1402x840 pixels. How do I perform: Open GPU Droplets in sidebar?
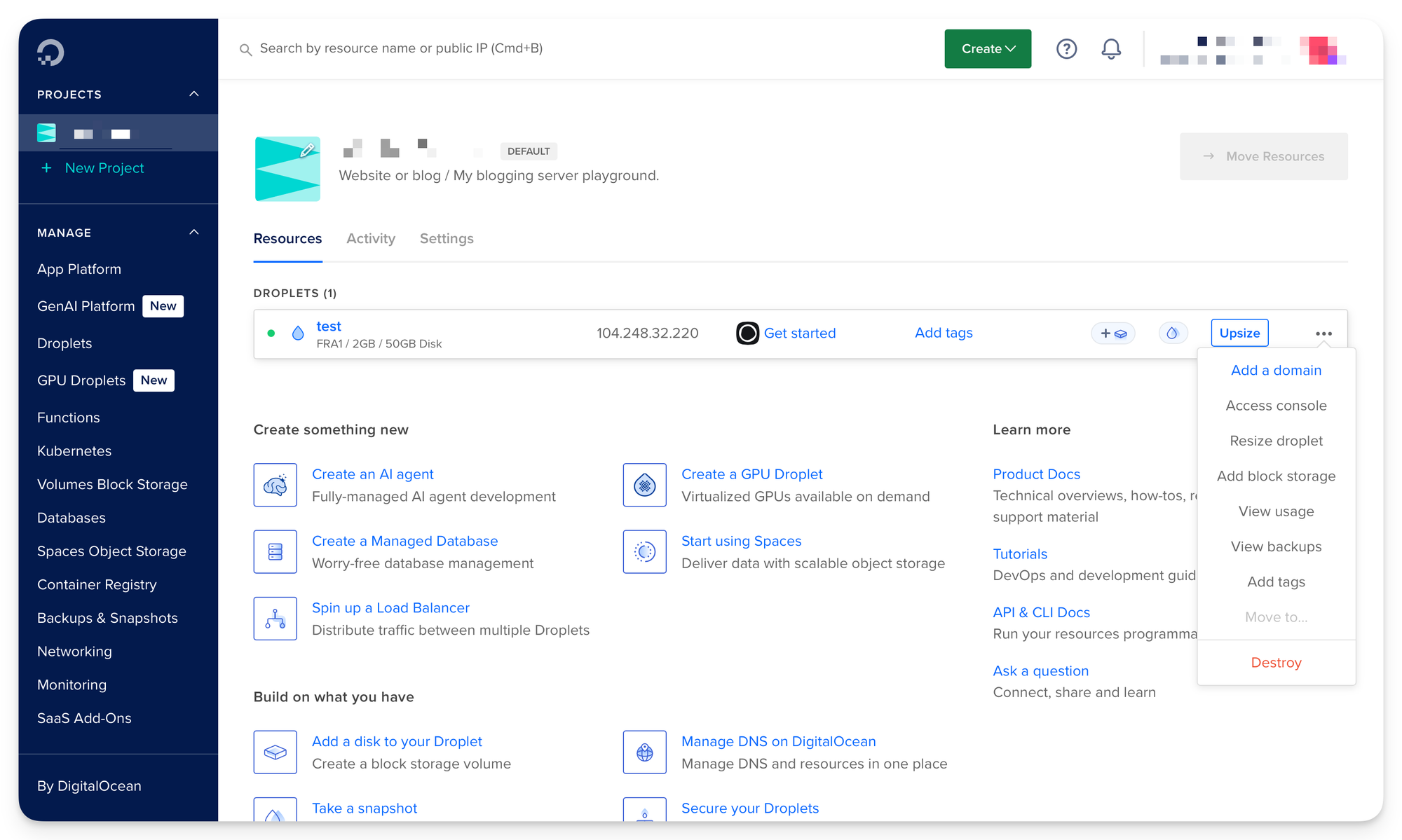pyautogui.click(x=81, y=380)
